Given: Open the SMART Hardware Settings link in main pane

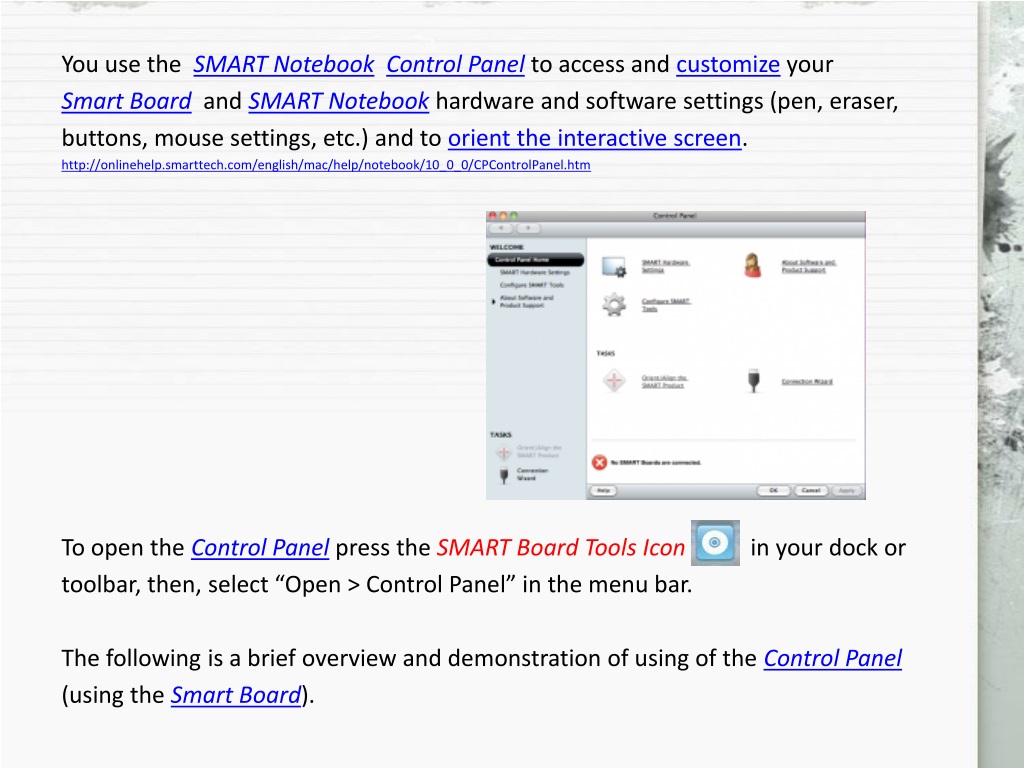Looking at the screenshot, I should 665,266.
